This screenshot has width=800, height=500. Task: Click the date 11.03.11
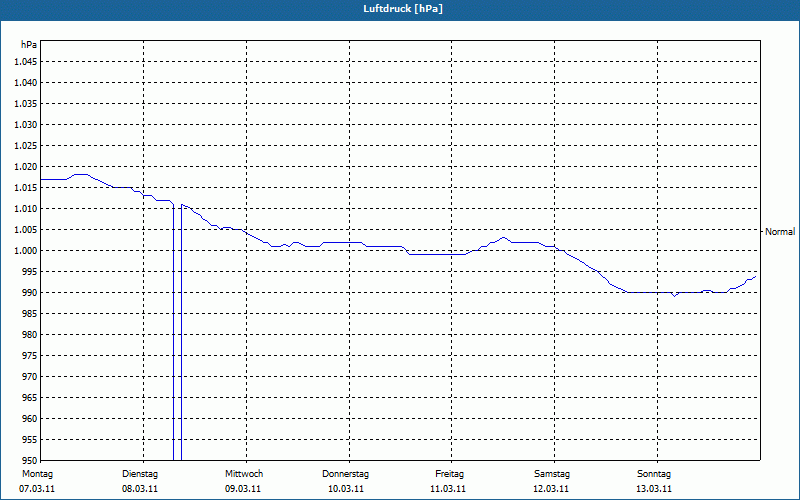coord(448,489)
